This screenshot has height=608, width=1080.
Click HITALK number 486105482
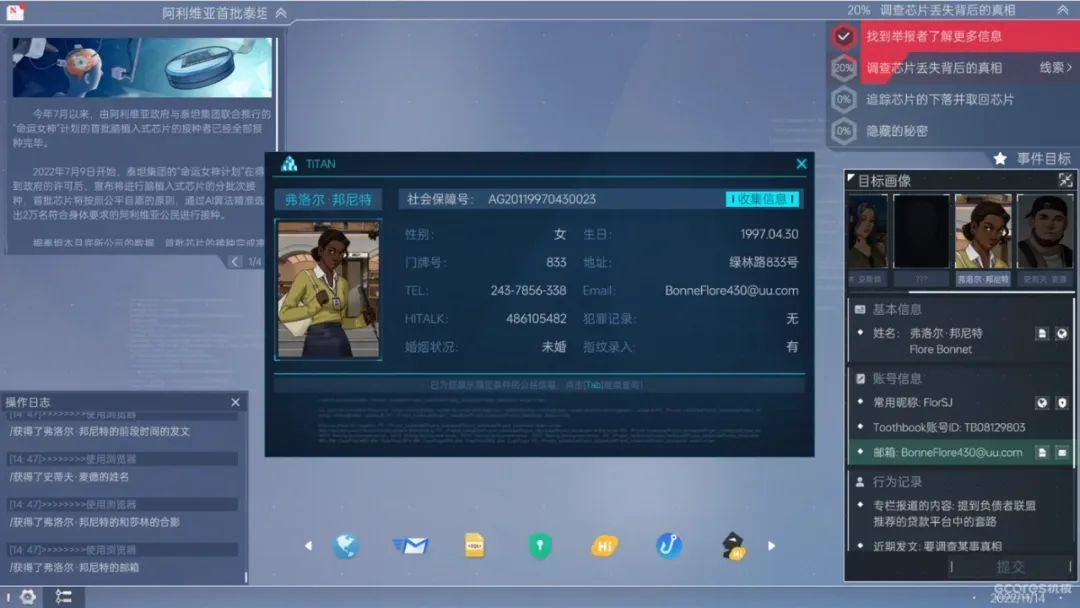pyautogui.click(x=536, y=319)
